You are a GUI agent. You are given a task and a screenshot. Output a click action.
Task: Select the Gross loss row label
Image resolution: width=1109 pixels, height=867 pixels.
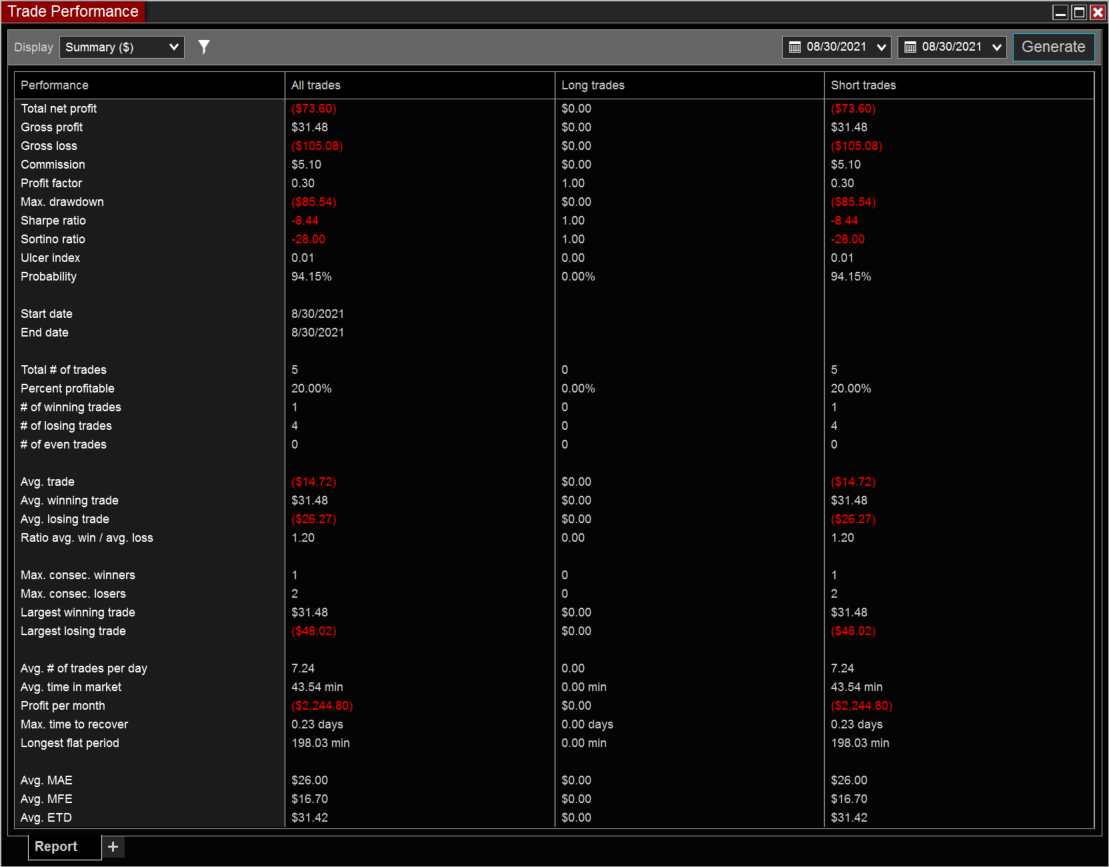49,146
